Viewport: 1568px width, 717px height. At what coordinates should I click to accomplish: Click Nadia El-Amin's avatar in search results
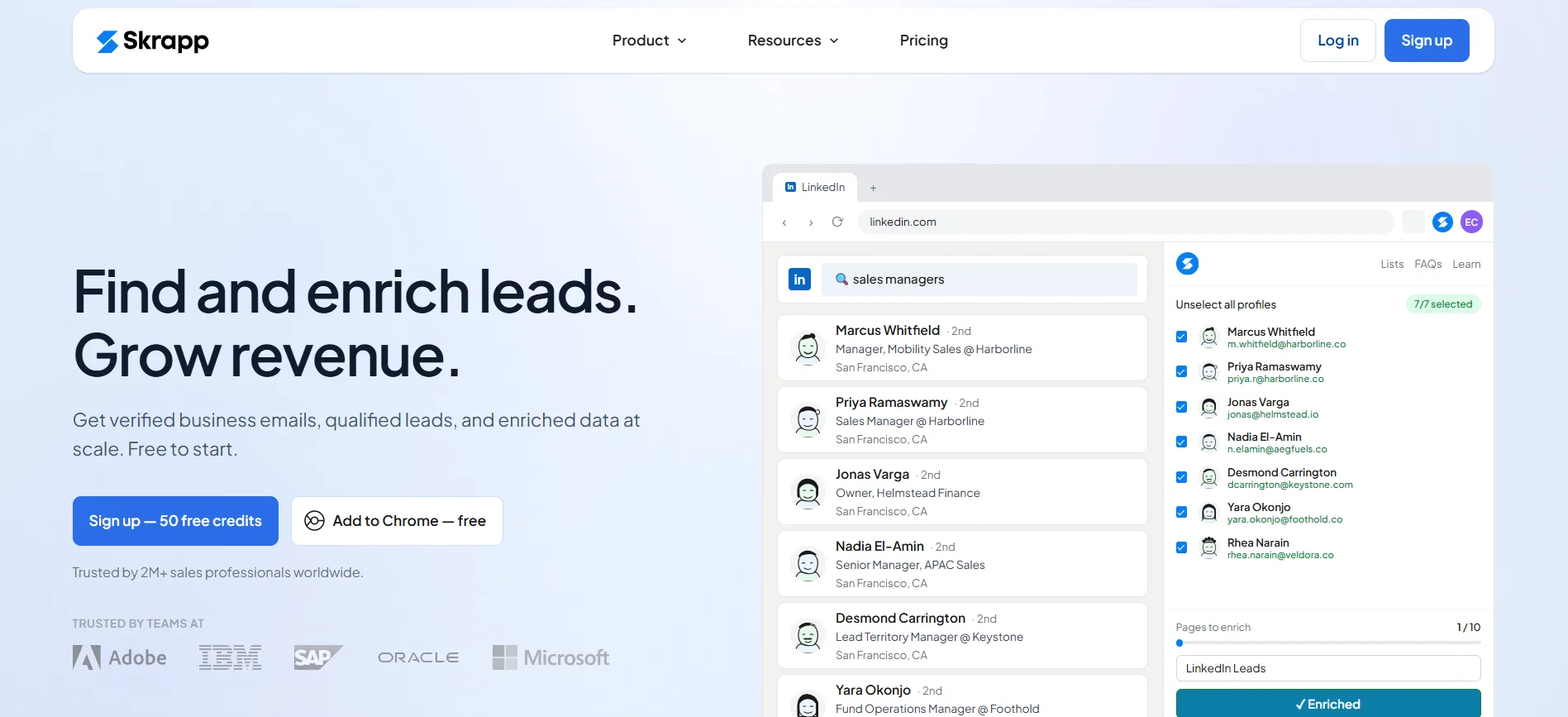click(x=808, y=564)
